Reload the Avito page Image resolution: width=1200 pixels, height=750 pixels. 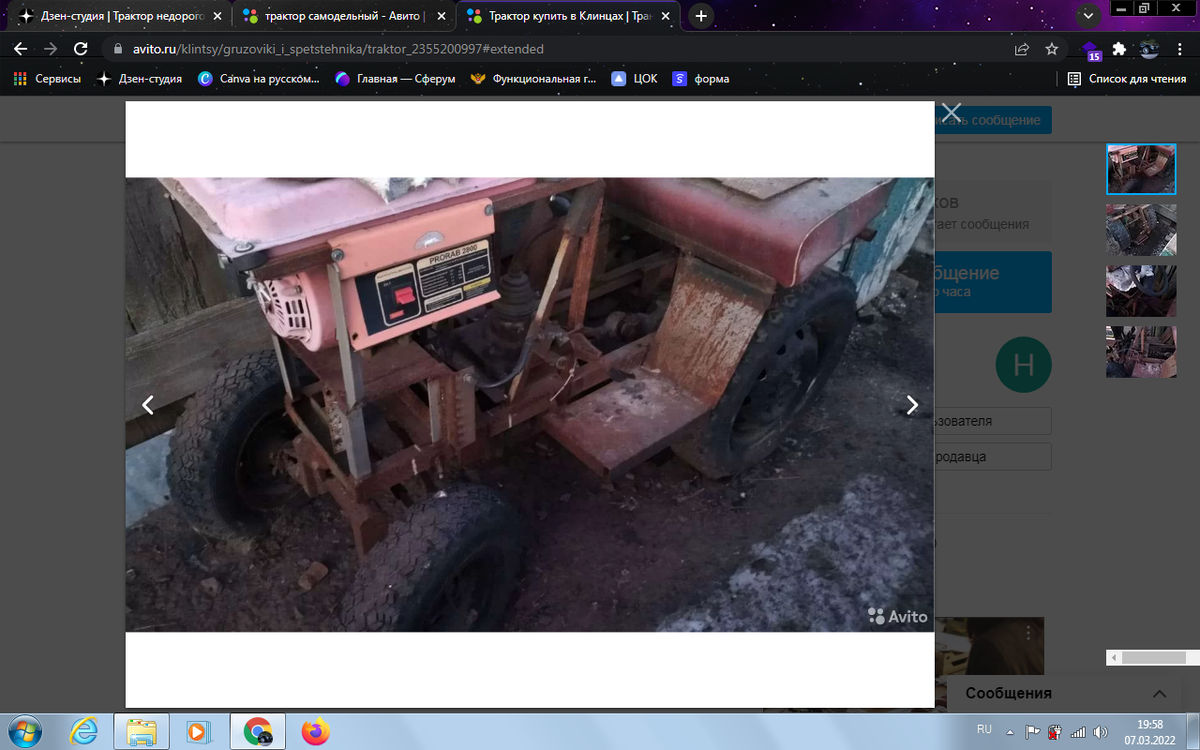coord(81,48)
